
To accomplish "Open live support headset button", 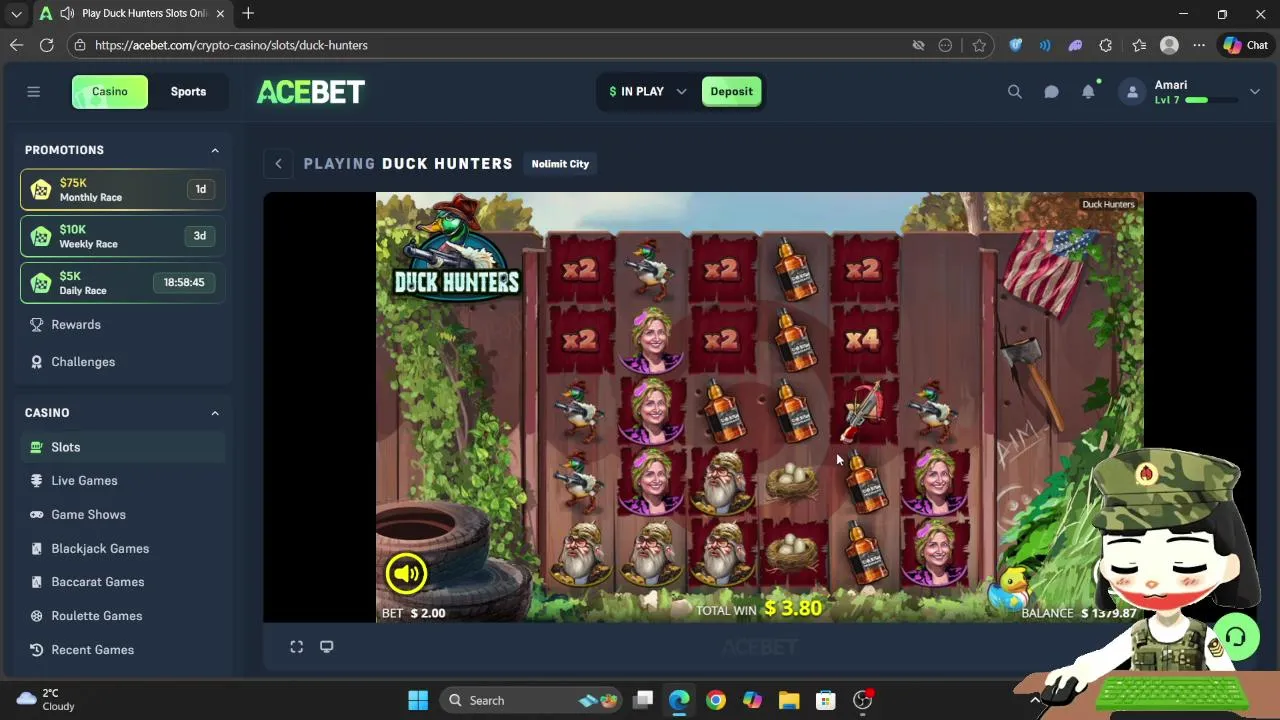I will [x=1236, y=637].
